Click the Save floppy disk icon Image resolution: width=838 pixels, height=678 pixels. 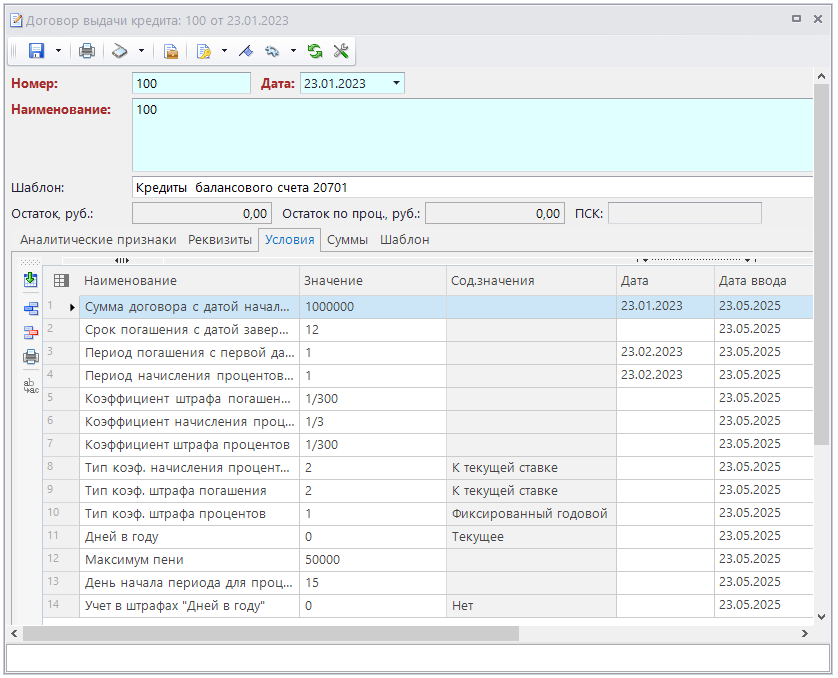pos(37,51)
